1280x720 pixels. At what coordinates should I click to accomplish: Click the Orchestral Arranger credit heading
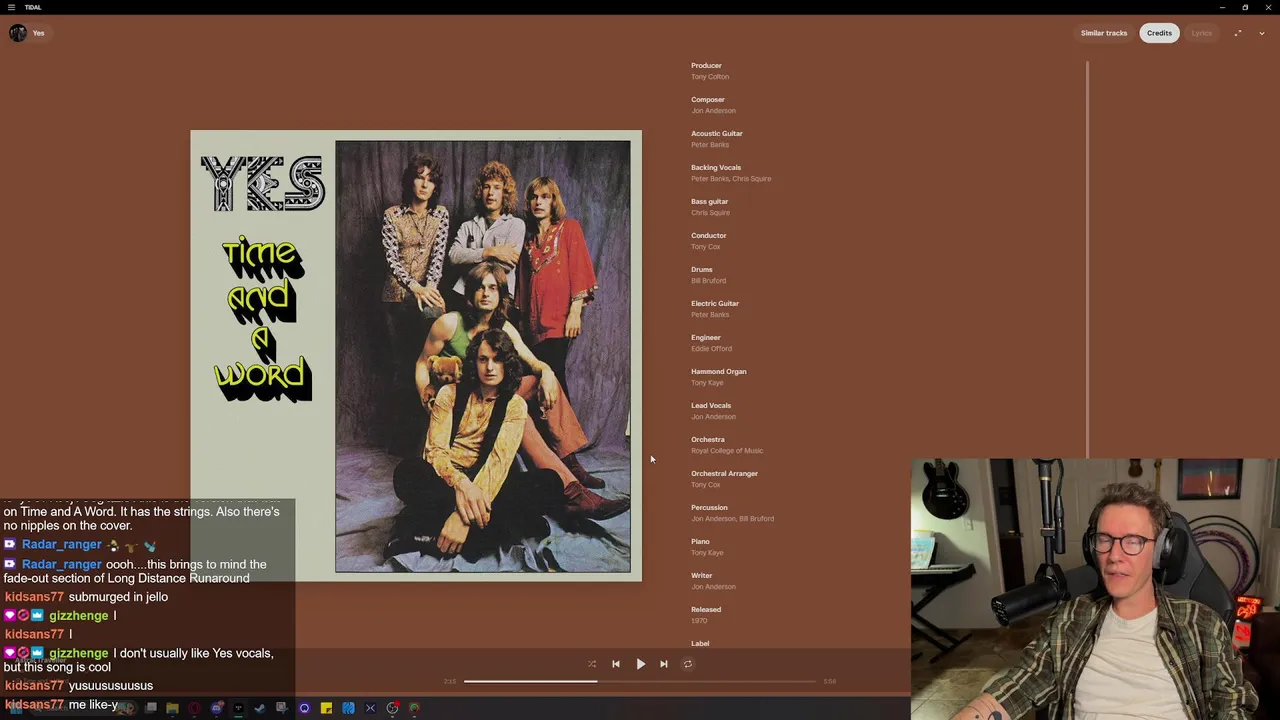point(725,474)
